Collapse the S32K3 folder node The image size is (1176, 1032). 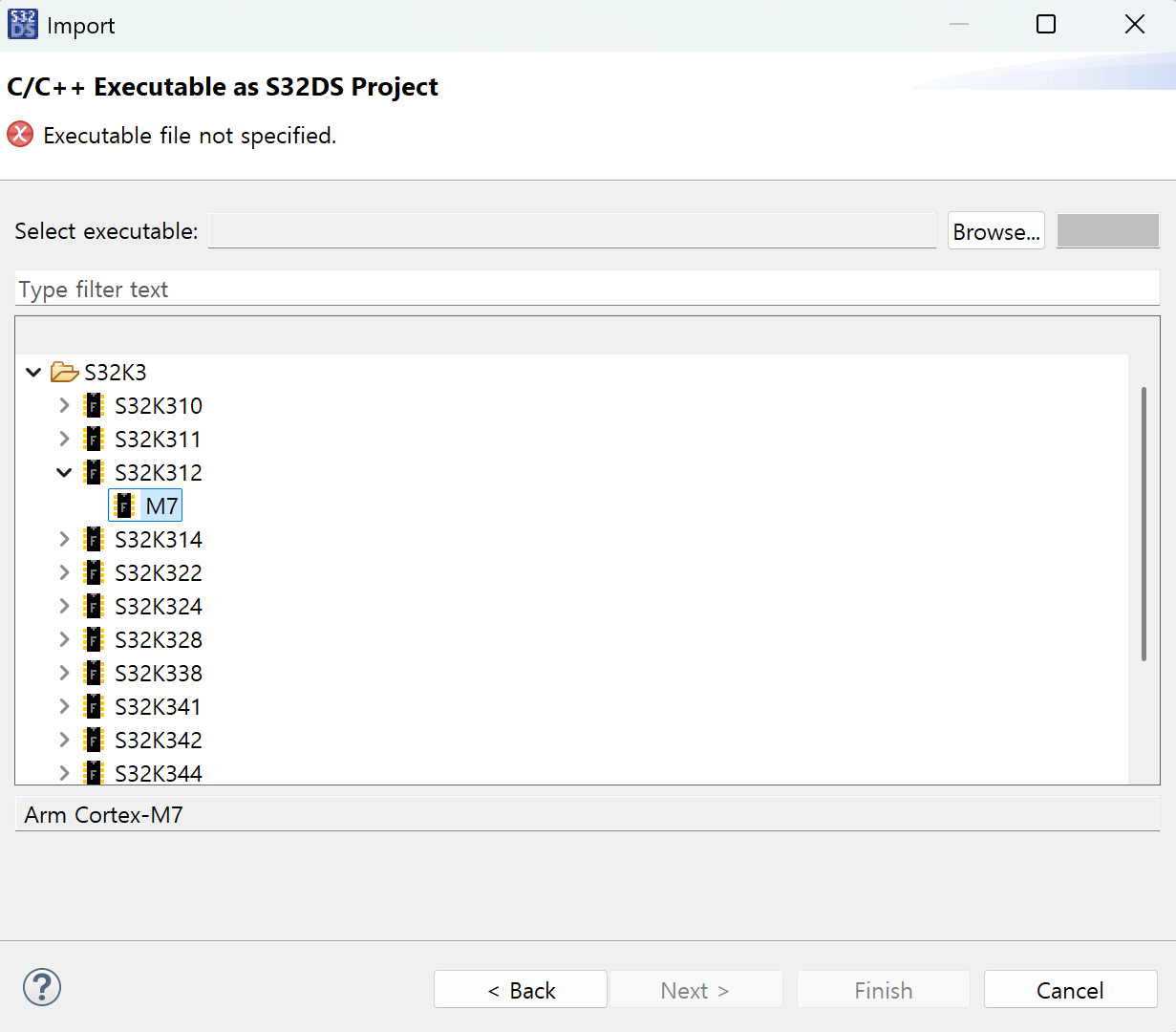tap(33, 372)
